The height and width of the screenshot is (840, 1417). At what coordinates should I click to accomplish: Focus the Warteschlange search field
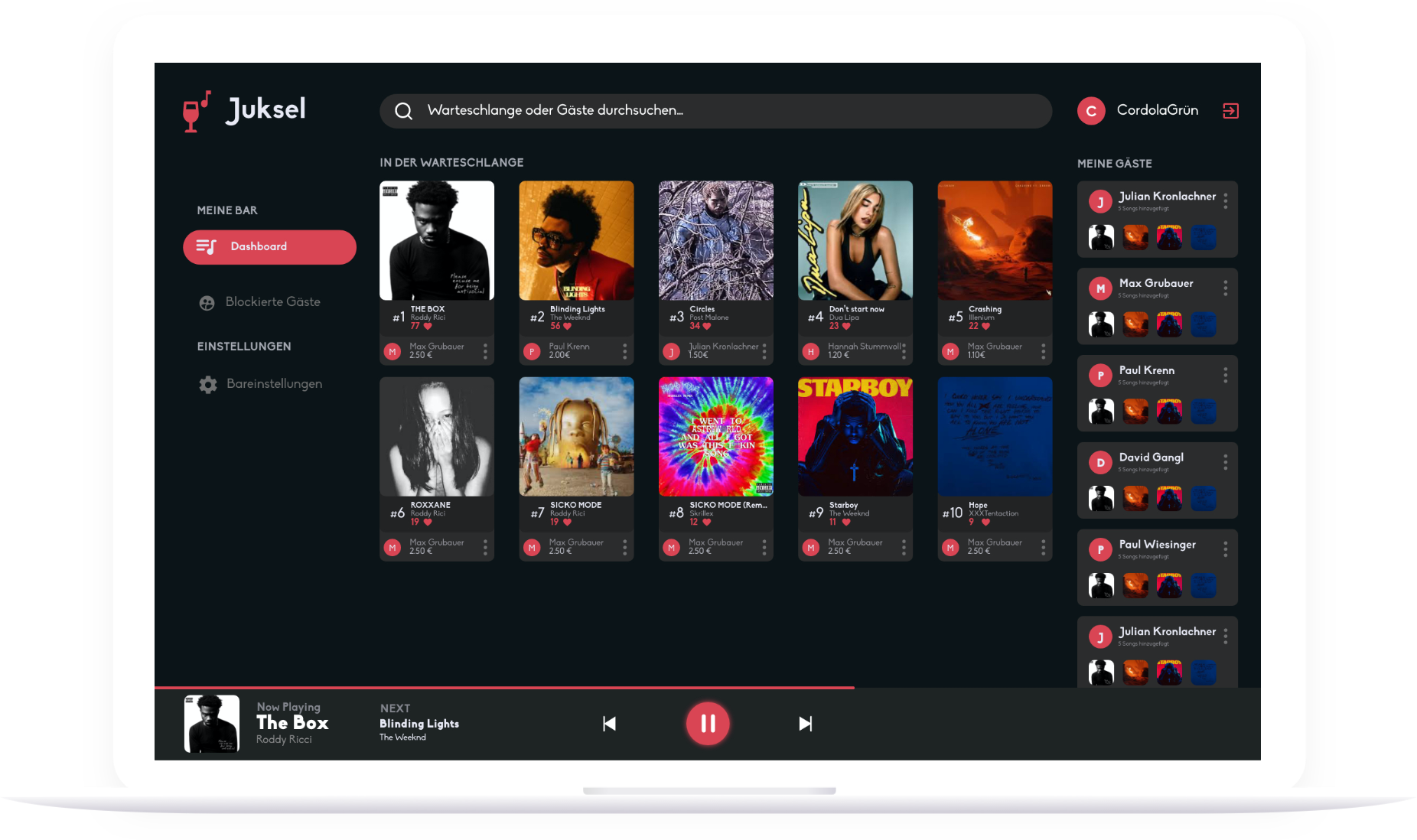pyautogui.click(x=715, y=111)
